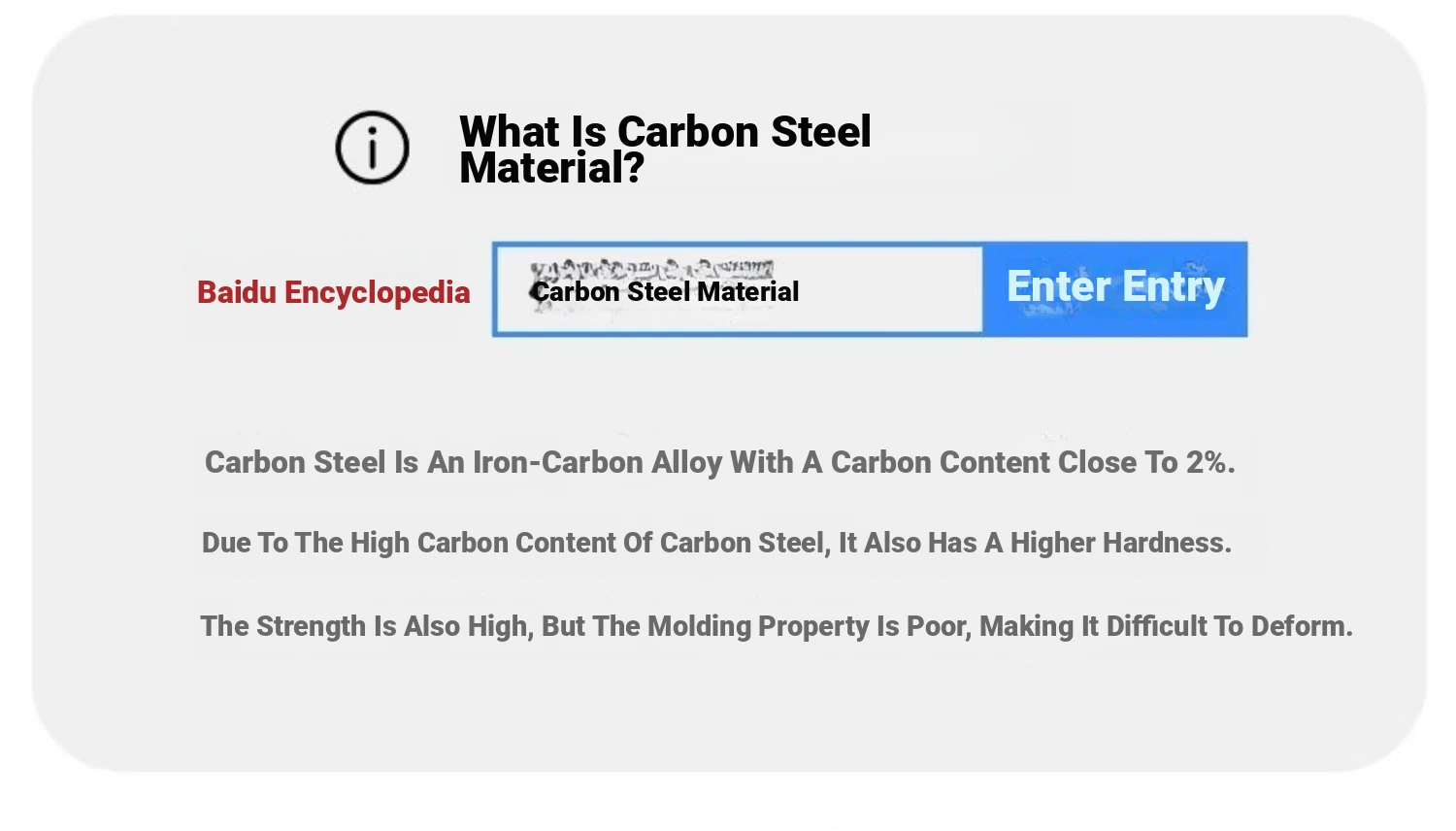Click the sentence about higher hardness

716,543
